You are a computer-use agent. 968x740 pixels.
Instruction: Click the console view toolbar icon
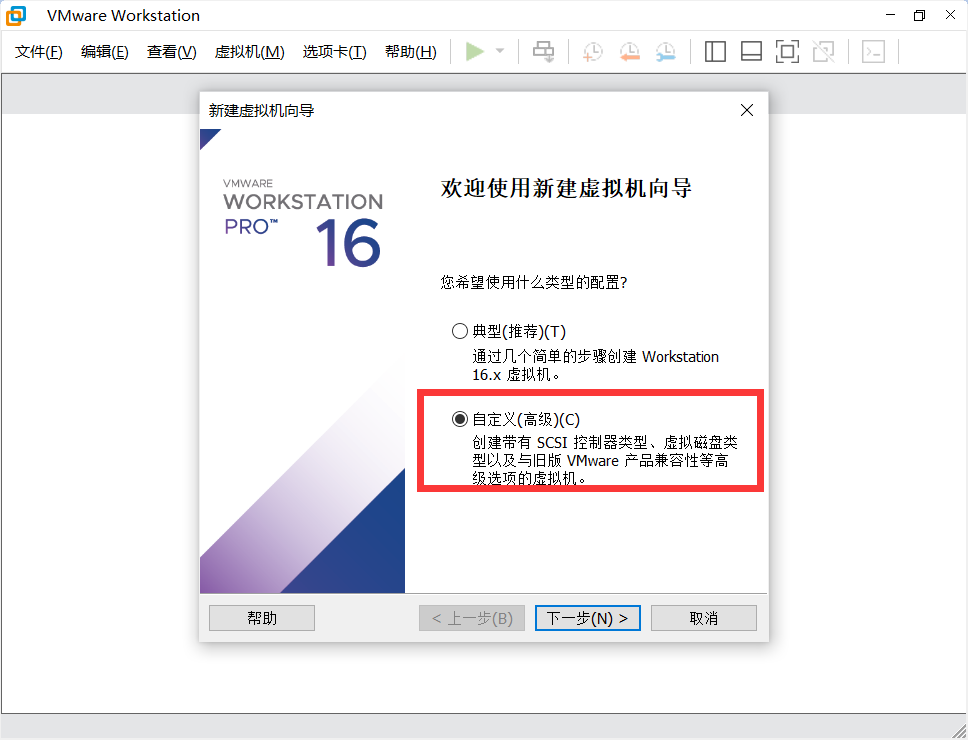coord(874,52)
